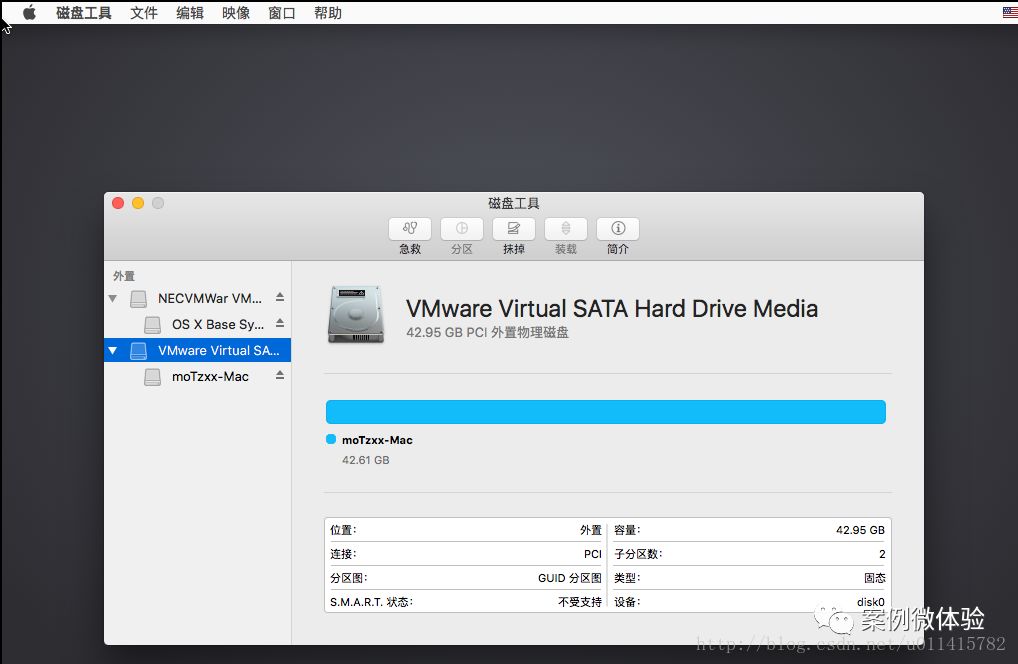Click the 急救 First Aid toolbar icon
The width and height of the screenshot is (1018, 664).
coord(410,228)
